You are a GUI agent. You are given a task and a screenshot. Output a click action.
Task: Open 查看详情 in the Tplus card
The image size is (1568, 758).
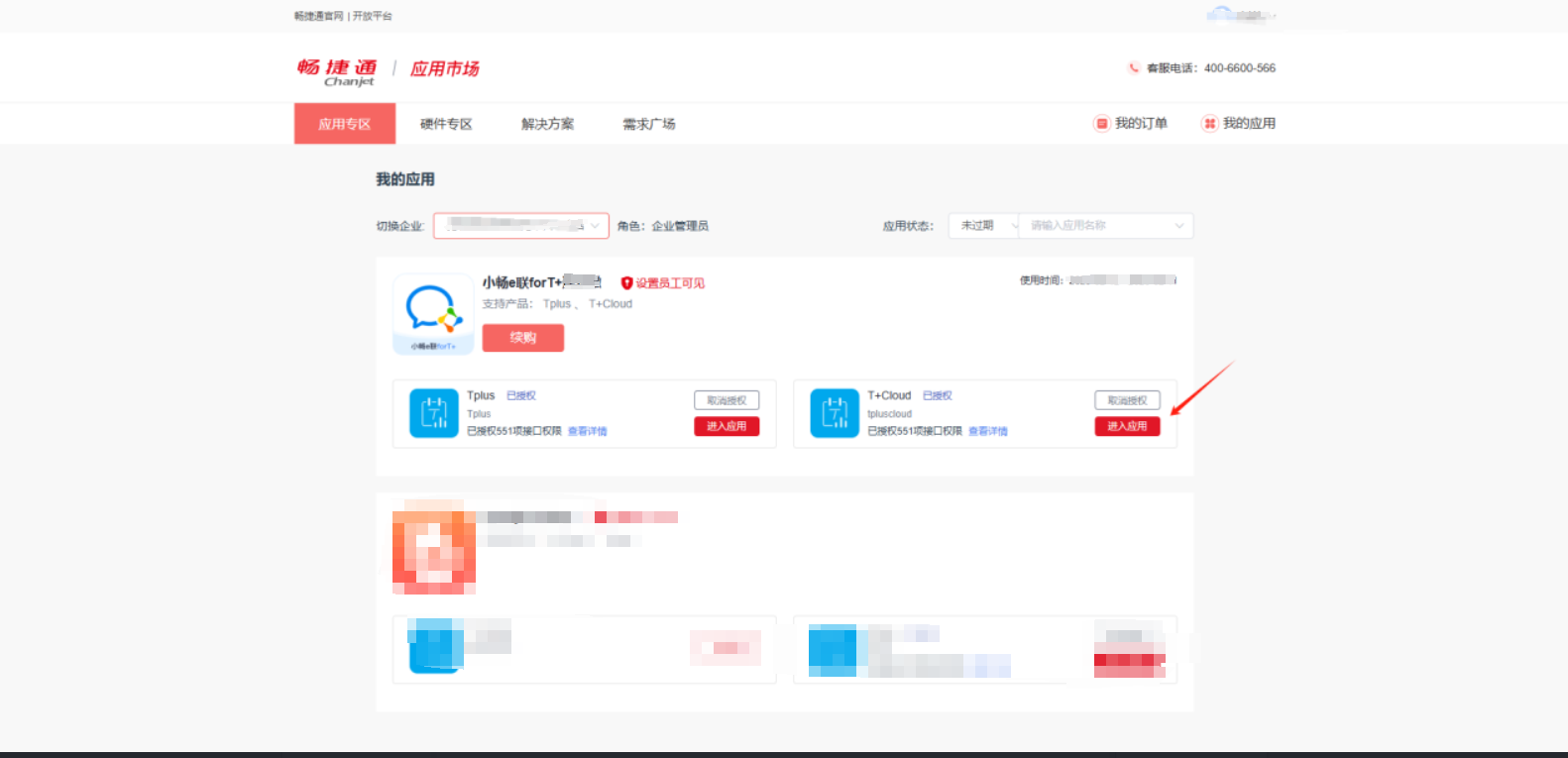pos(588,432)
